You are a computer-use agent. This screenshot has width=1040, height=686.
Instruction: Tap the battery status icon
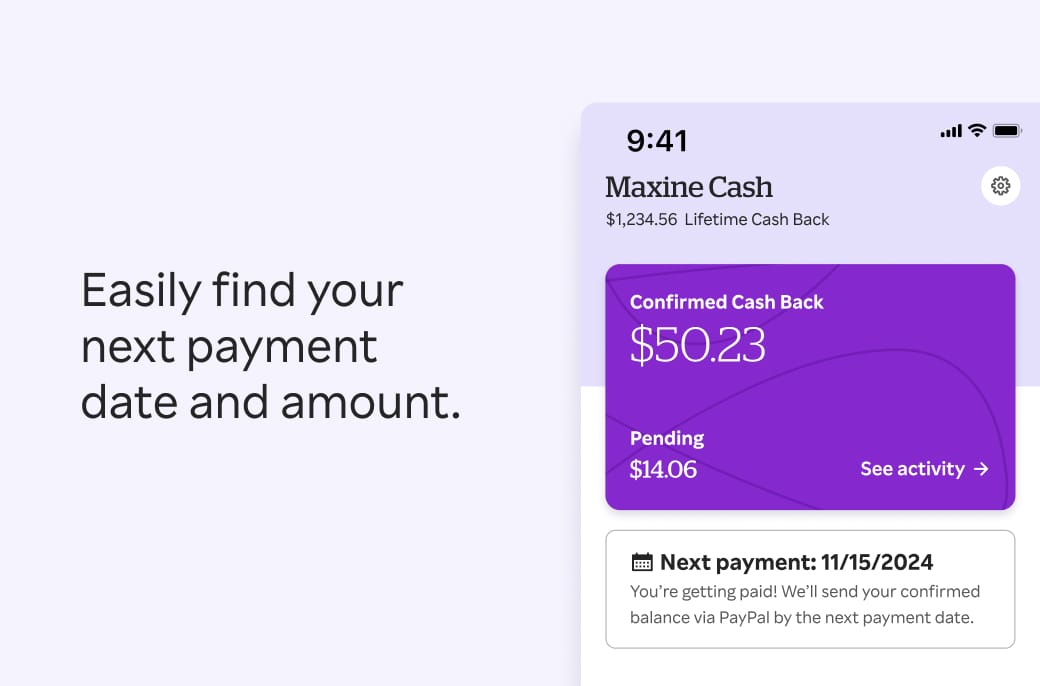coord(1006,131)
